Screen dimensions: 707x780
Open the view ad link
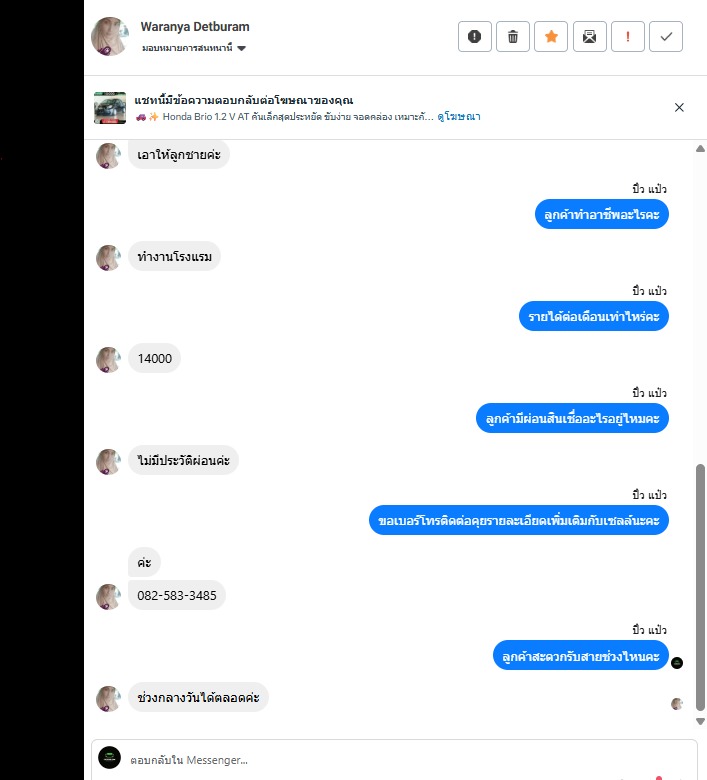click(459, 116)
